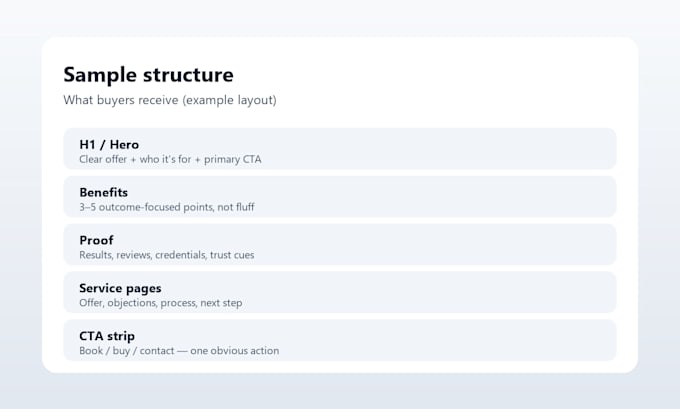Click the word structure in heading
This screenshot has width=680, height=409.
188,75
